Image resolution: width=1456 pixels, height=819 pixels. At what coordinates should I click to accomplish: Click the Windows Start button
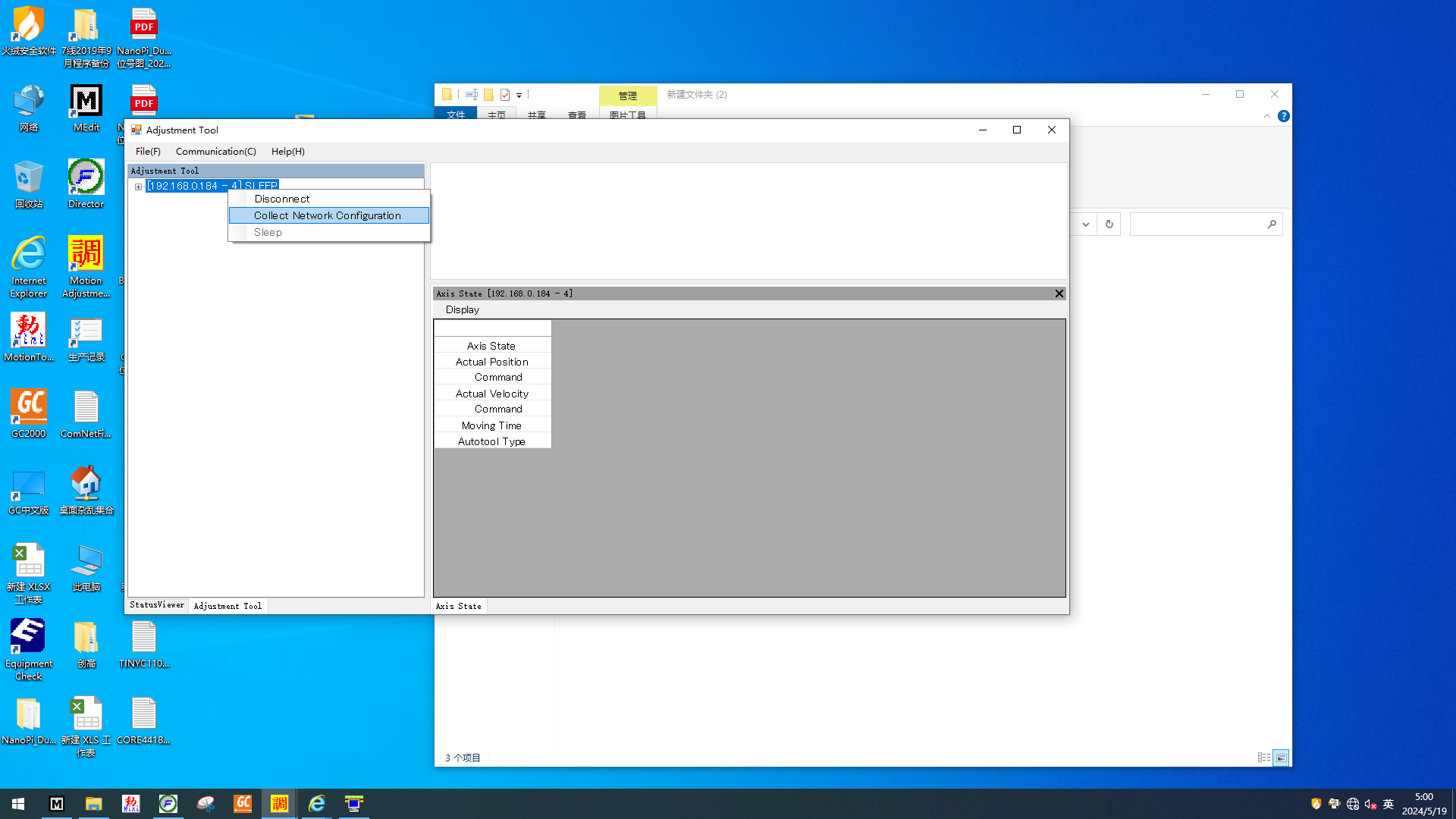click(x=18, y=804)
